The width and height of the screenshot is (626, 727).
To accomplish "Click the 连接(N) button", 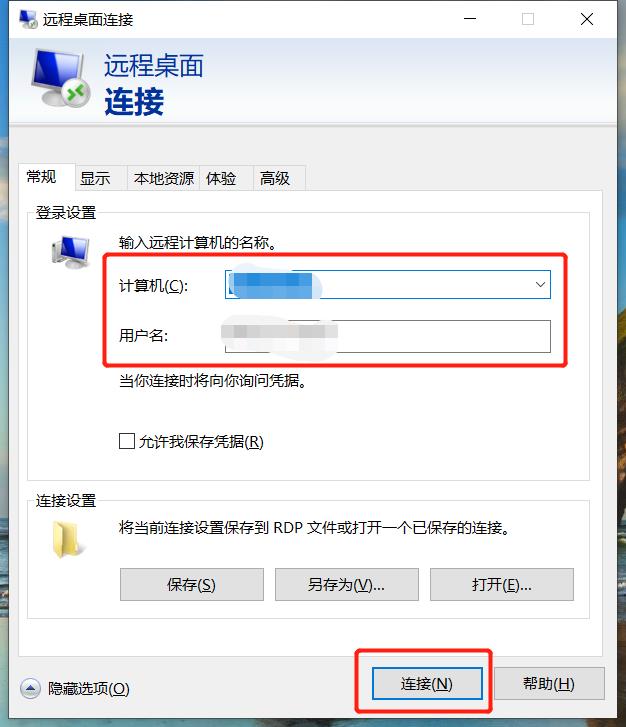I will (427, 683).
